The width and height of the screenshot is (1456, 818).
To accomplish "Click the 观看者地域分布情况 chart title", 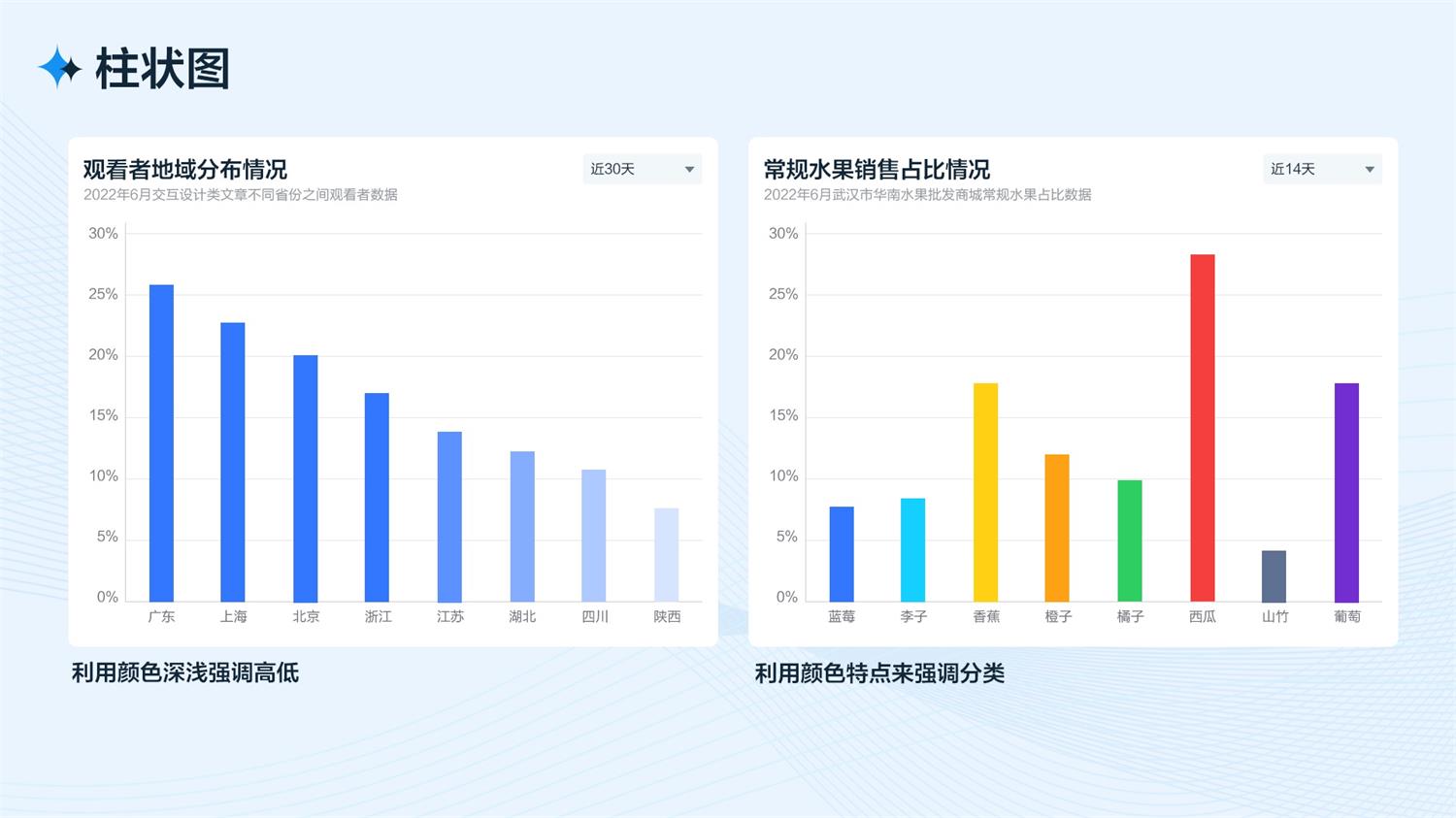I will point(185,170).
